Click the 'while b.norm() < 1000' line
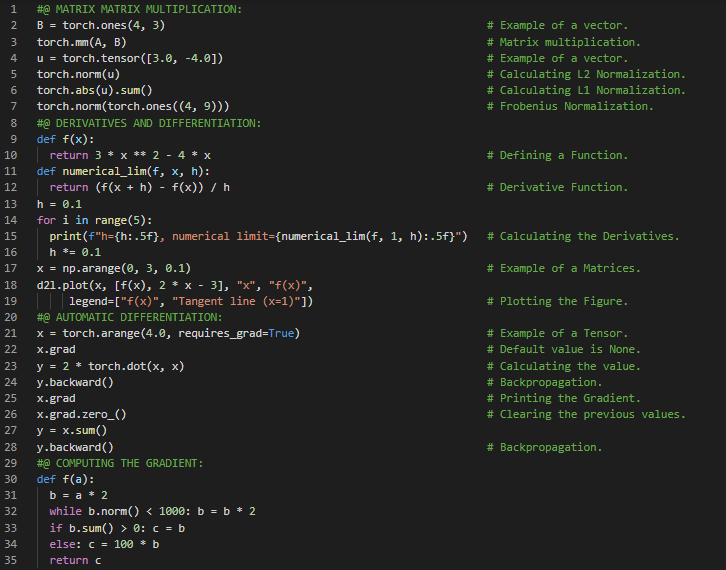726x570 pixels. tap(152, 511)
